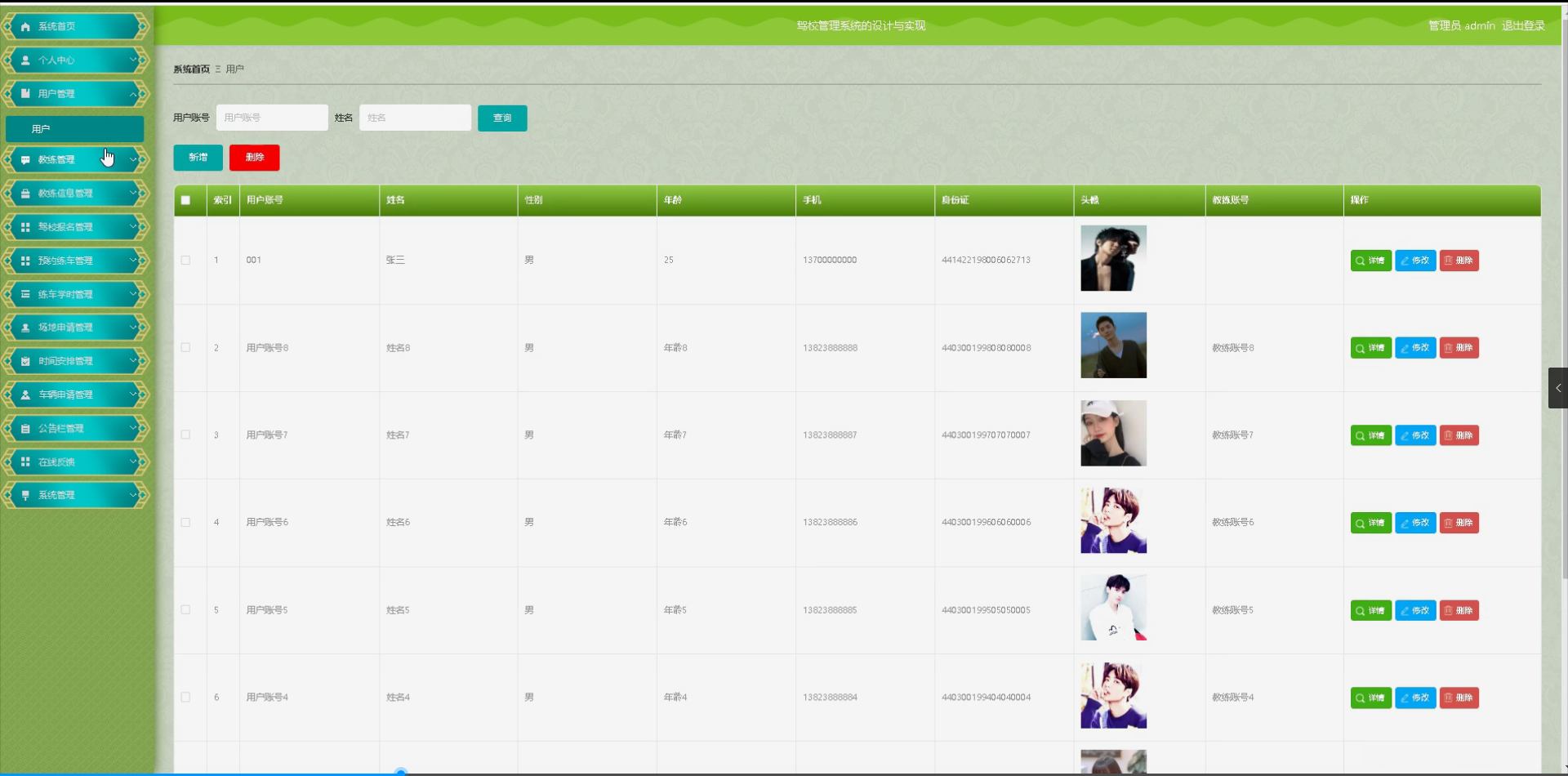Click the chat bubble icon for 教练管理

pyautogui.click(x=25, y=160)
